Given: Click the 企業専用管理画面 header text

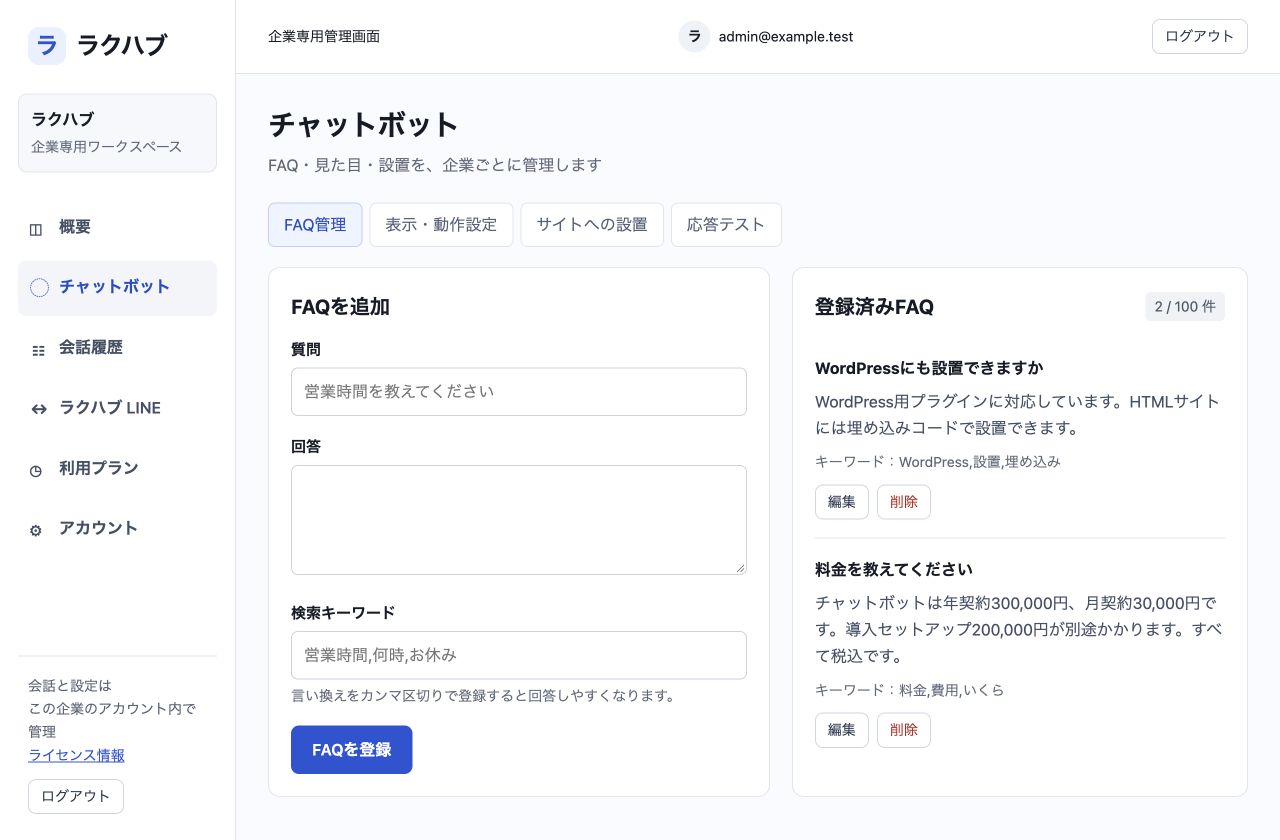Looking at the screenshot, I should click(324, 37).
